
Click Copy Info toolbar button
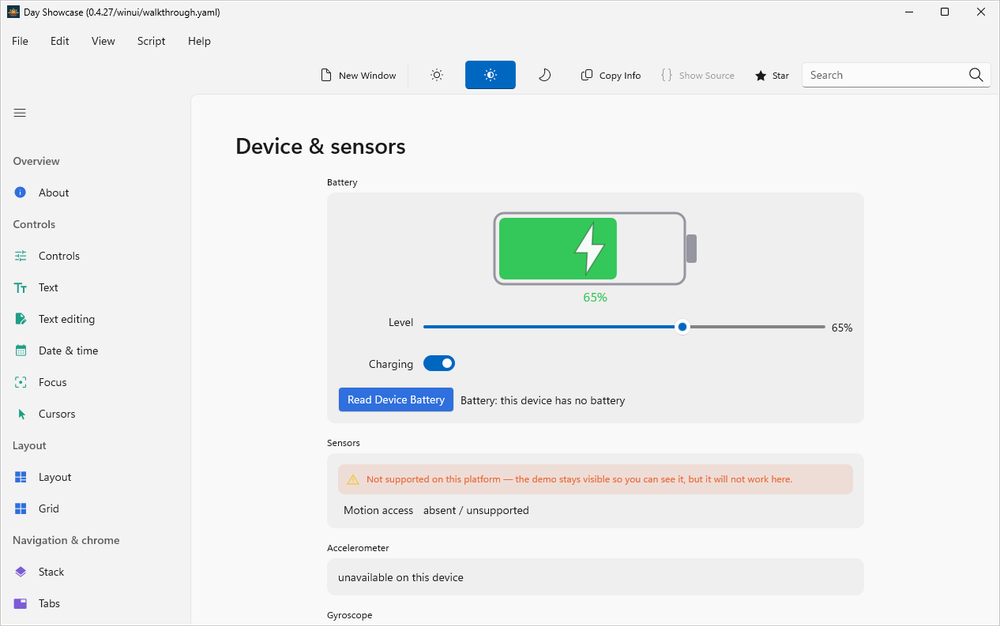point(610,75)
